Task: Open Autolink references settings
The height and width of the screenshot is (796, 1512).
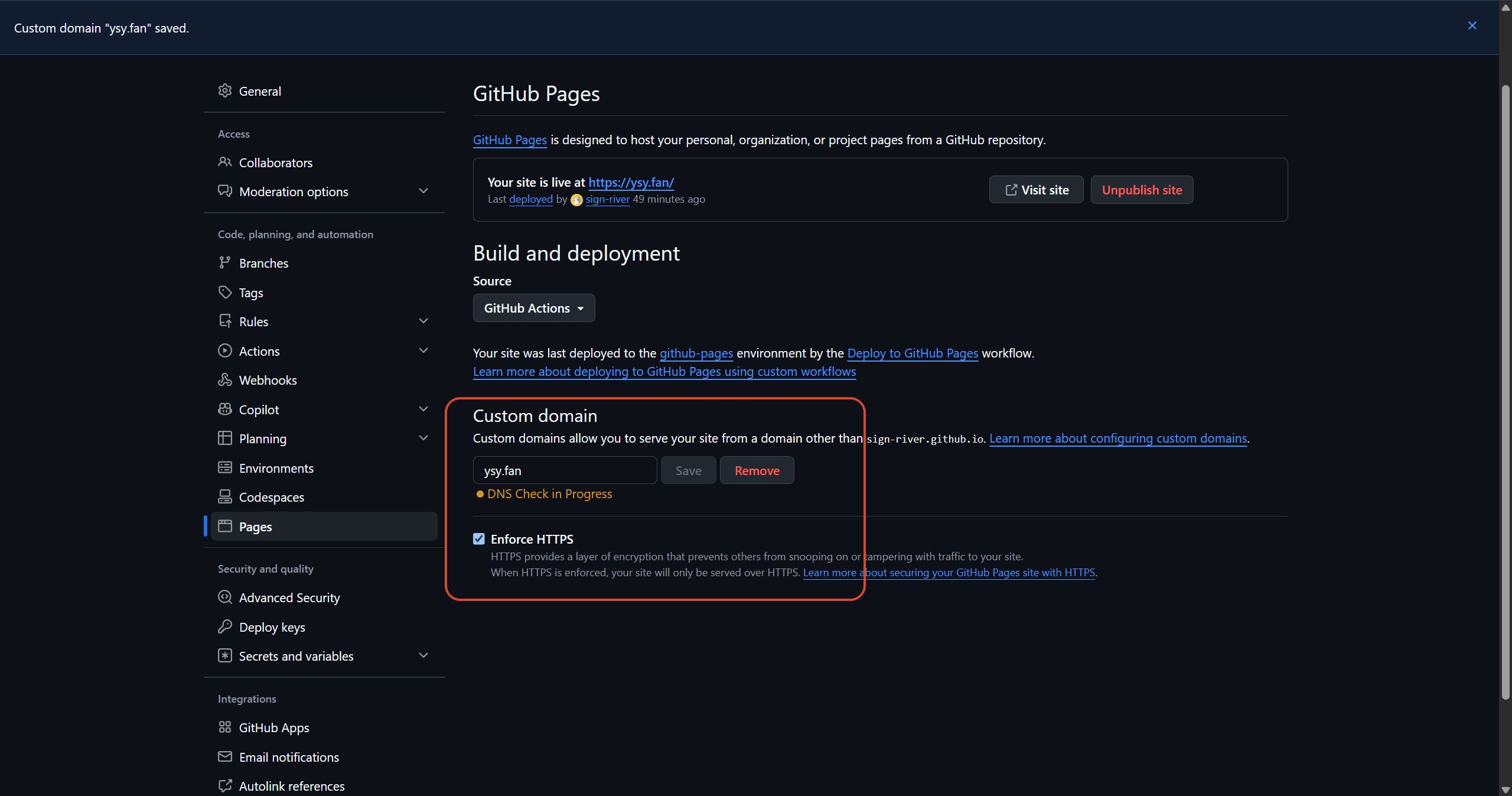Action: [x=324, y=786]
